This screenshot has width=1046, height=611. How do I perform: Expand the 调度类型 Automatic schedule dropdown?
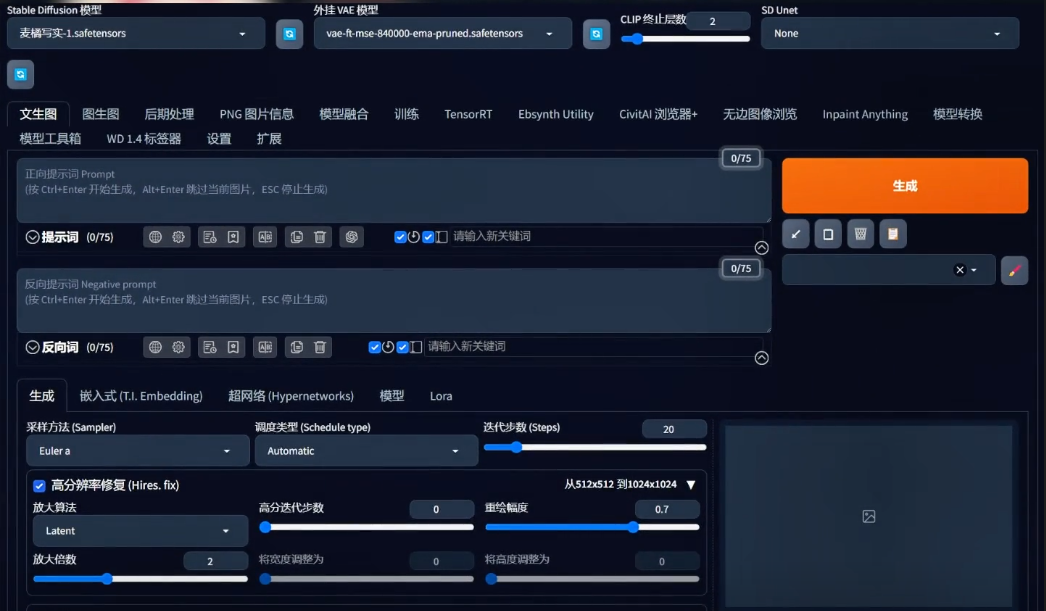click(365, 451)
